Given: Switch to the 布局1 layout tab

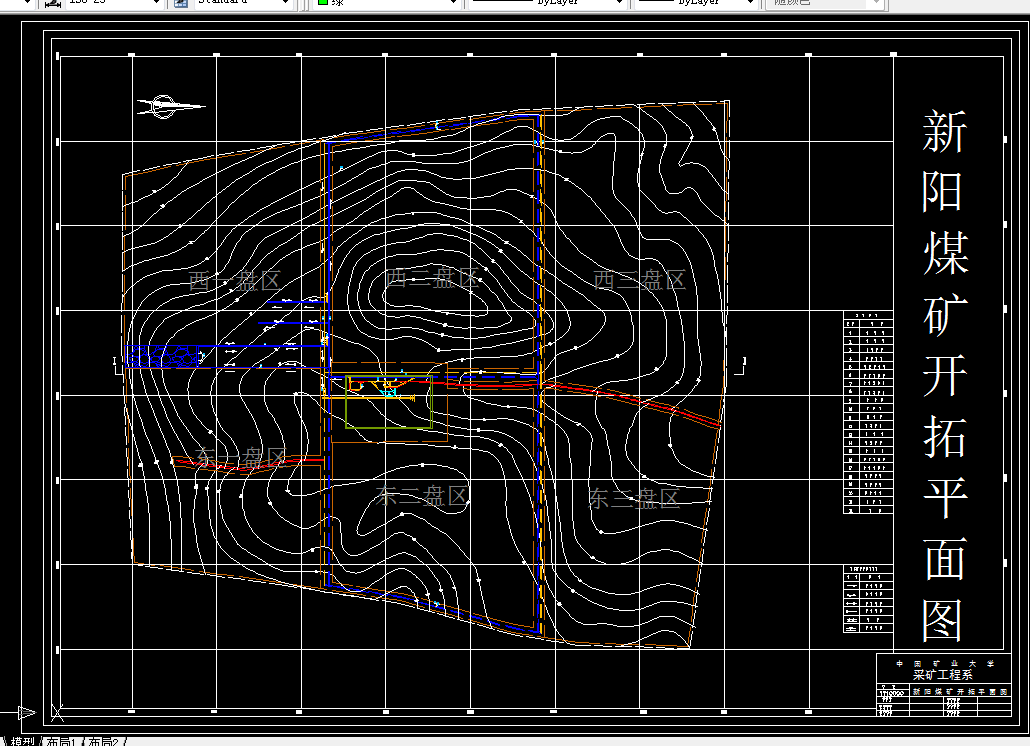Looking at the screenshot, I should click(61, 741).
